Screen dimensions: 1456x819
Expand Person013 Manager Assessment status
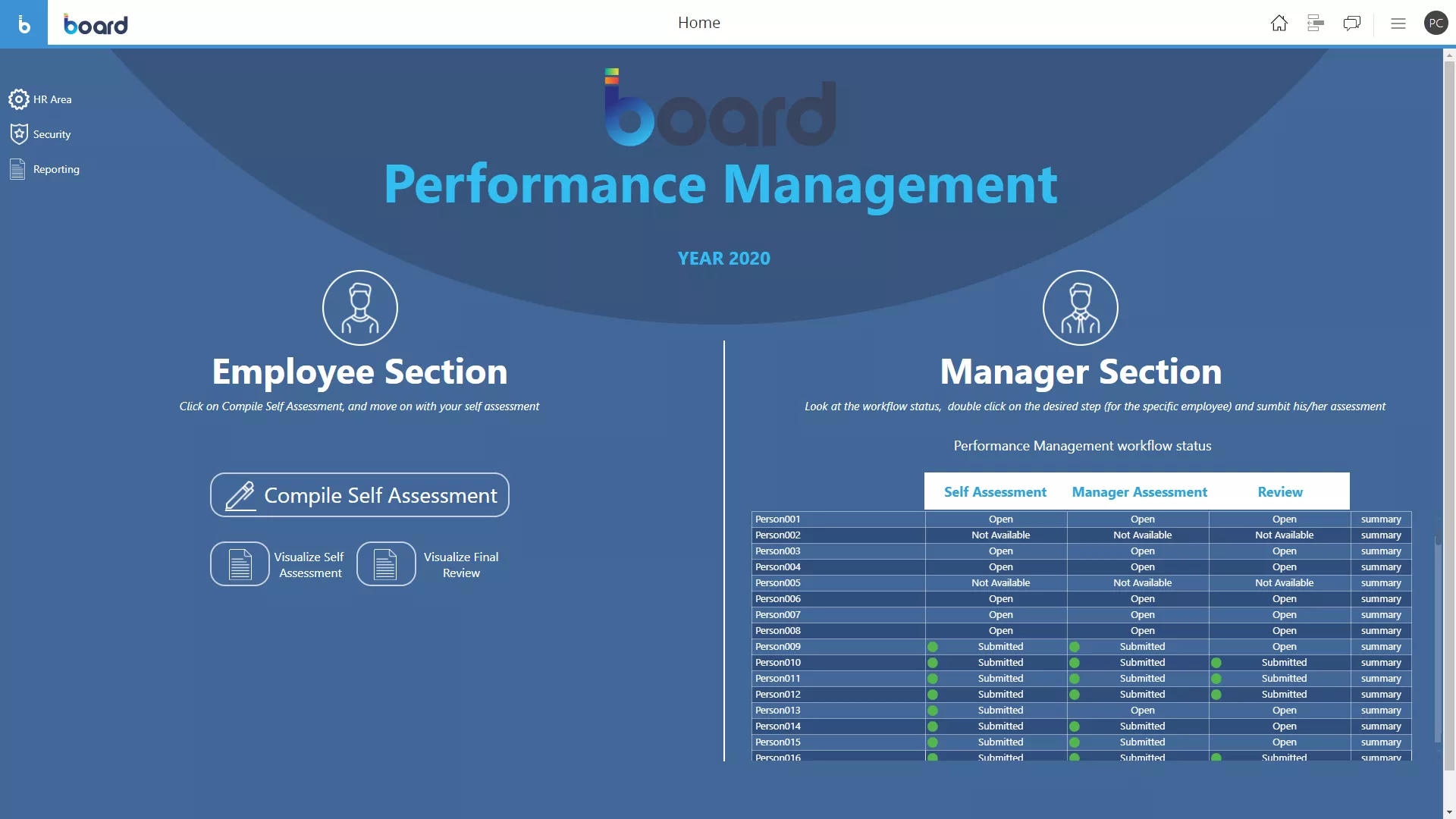point(1142,709)
